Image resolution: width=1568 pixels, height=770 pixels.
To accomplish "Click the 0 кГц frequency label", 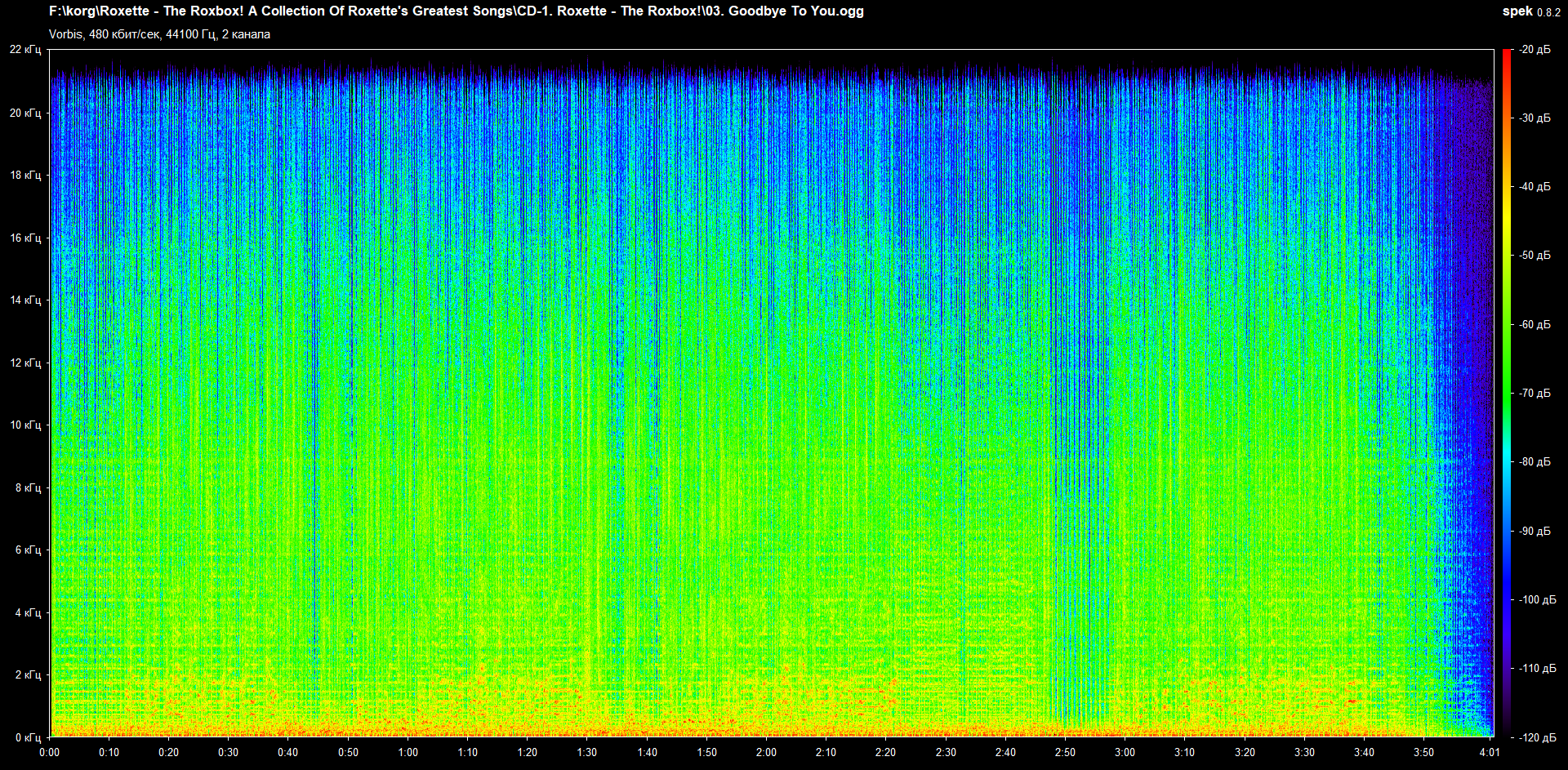I will point(28,737).
